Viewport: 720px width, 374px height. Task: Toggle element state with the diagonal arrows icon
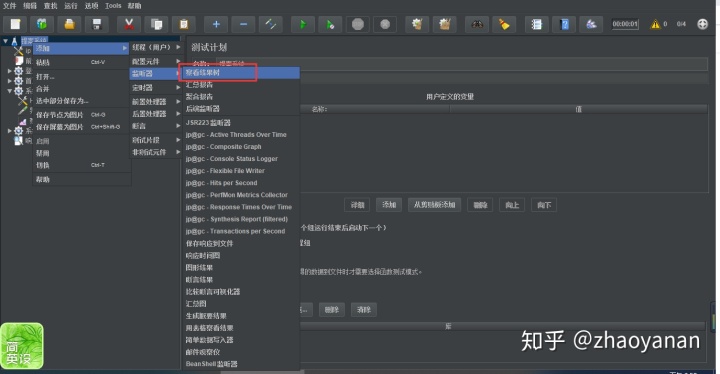pos(270,24)
